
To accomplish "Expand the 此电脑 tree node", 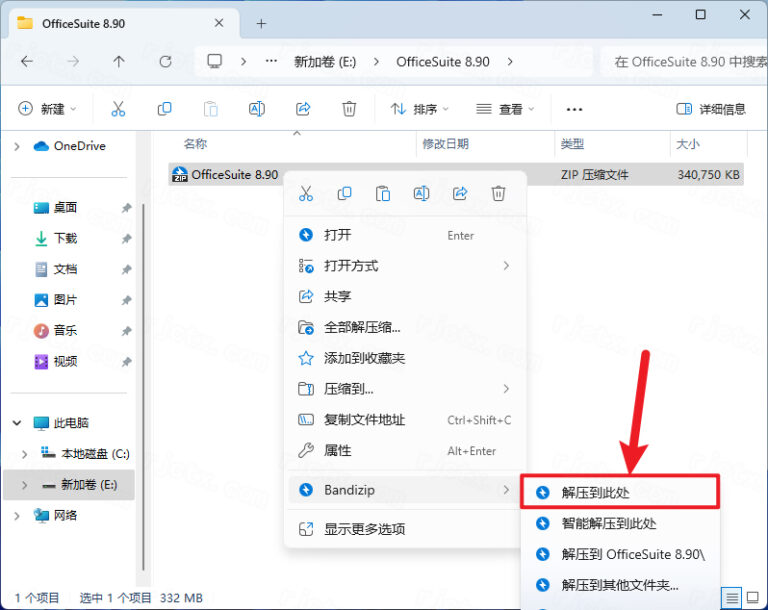I will pos(17,423).
